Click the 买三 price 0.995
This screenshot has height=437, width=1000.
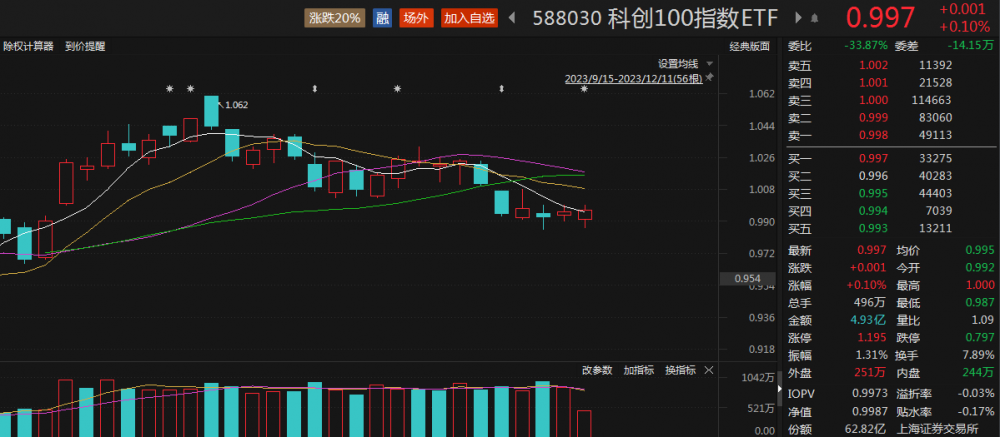pyautogui.click(x=873, y=193)
